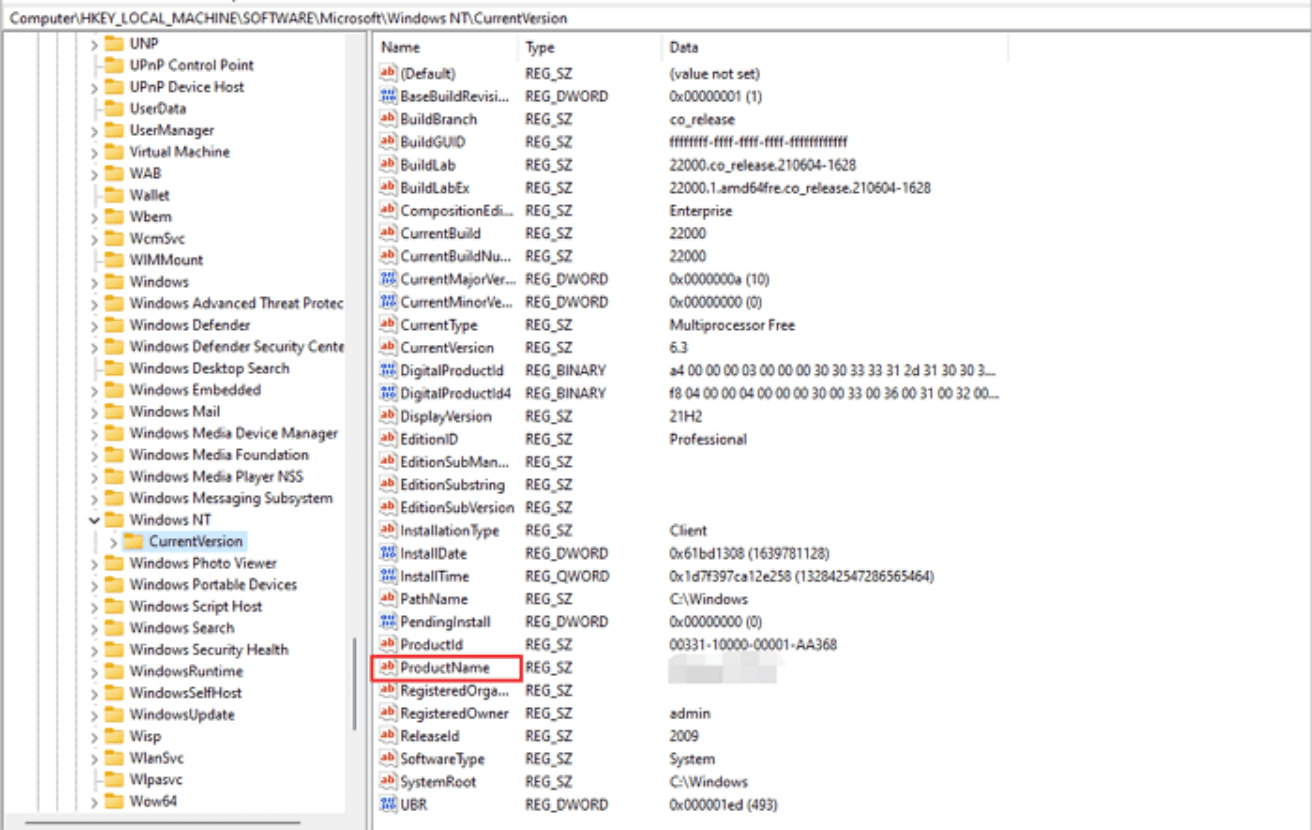Sort values by Name column header

point(400,47)
